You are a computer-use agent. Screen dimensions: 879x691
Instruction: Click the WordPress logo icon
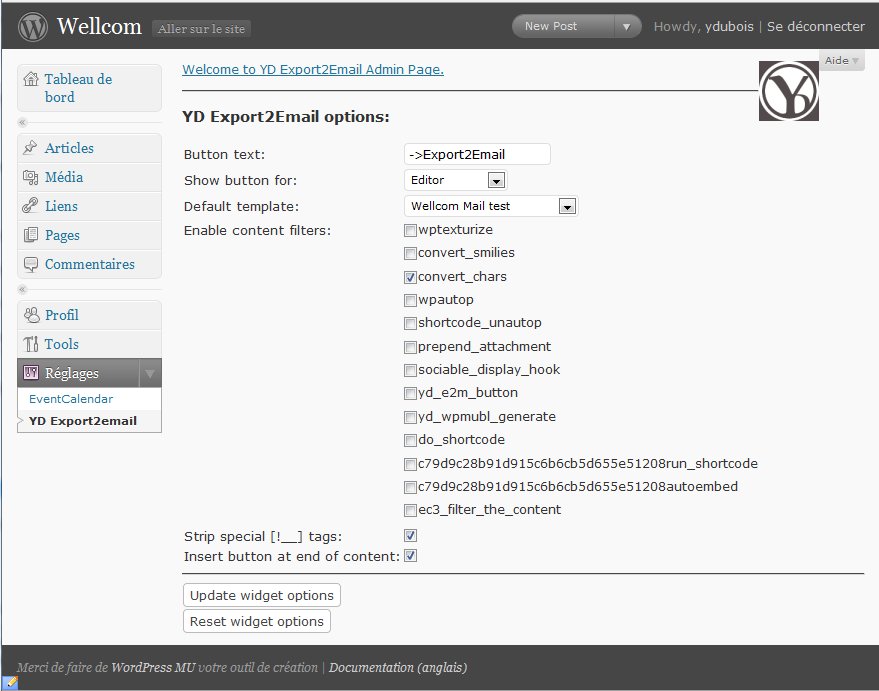(x=33, y=27)
